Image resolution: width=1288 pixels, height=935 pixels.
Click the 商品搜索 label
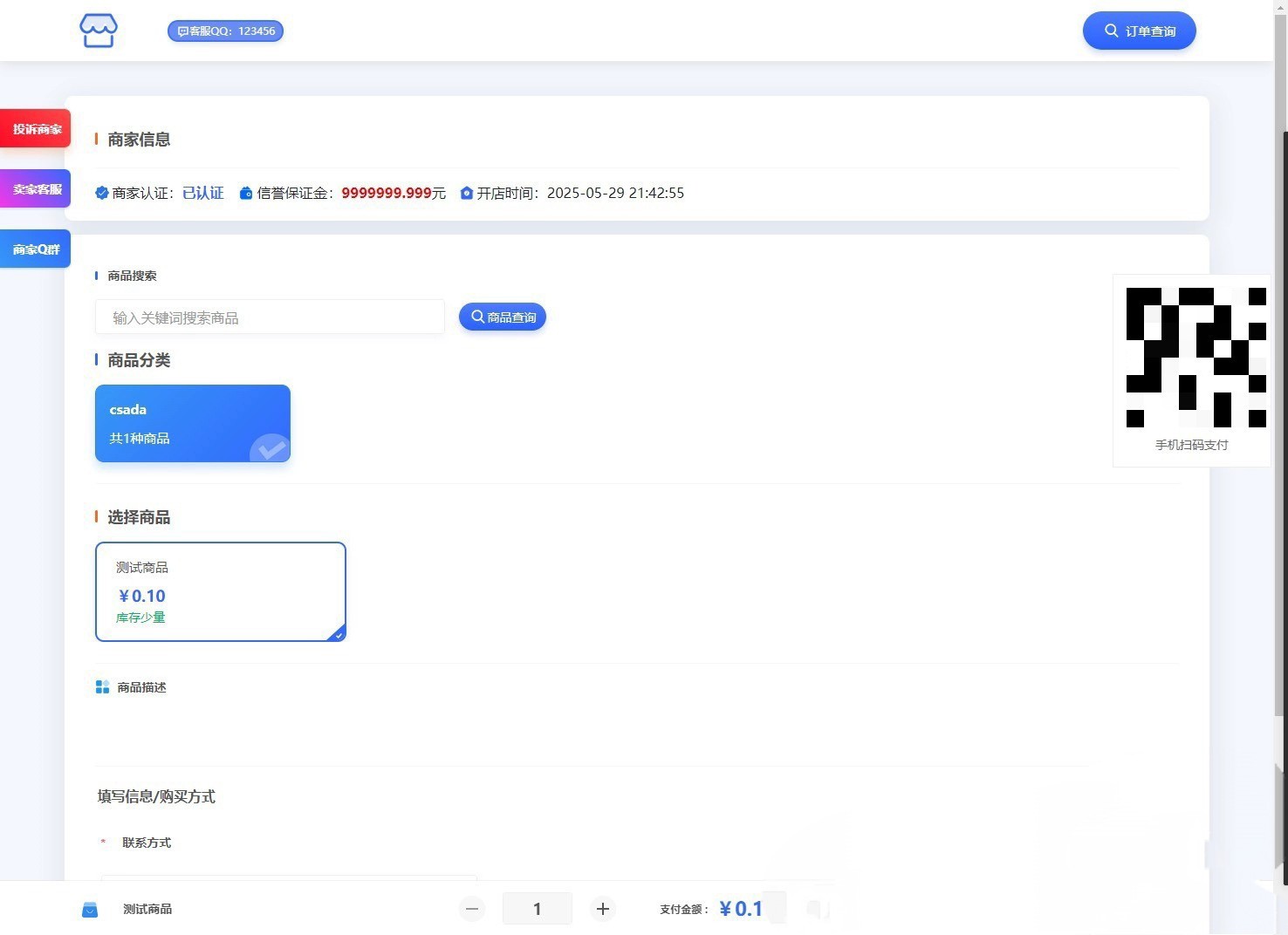tap(132, 276)
